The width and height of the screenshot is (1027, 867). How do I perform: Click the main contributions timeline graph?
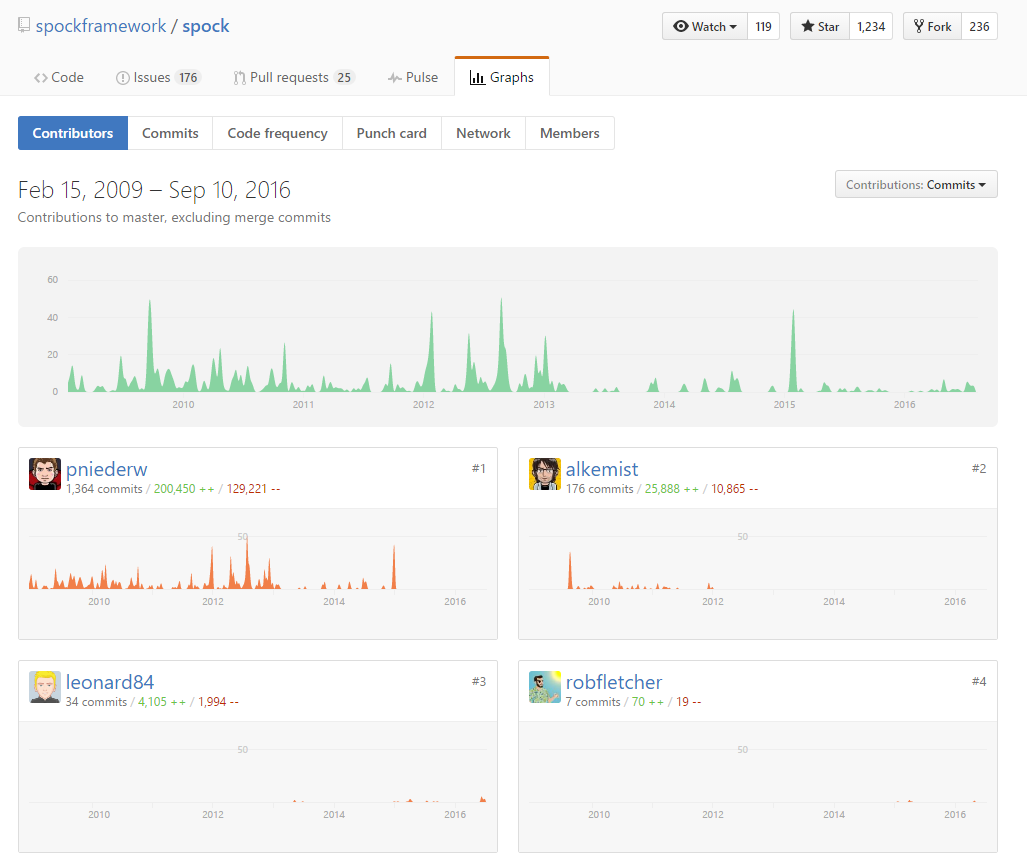tap(508, 337)
